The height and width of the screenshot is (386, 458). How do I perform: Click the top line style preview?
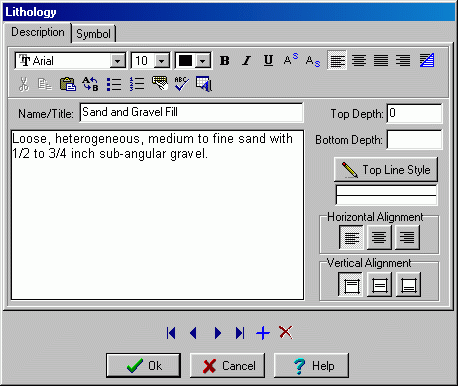pyautogui.click(x=386, y=195)
